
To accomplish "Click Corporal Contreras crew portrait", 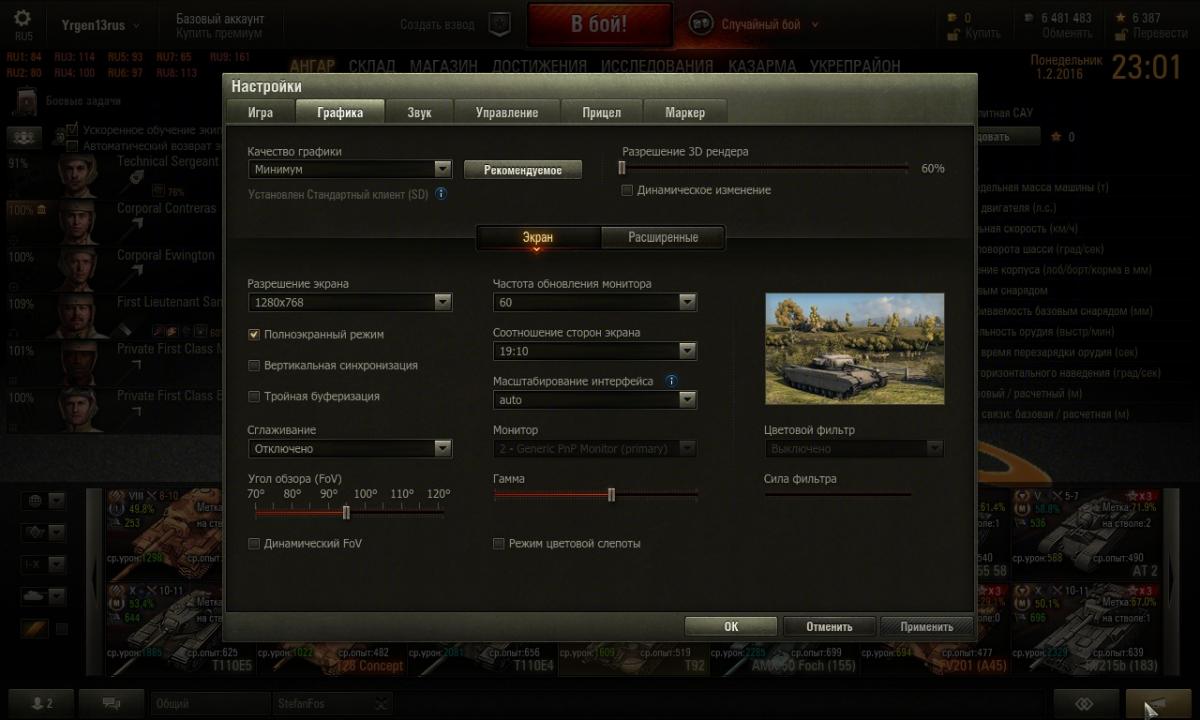I will pos(76,223).
